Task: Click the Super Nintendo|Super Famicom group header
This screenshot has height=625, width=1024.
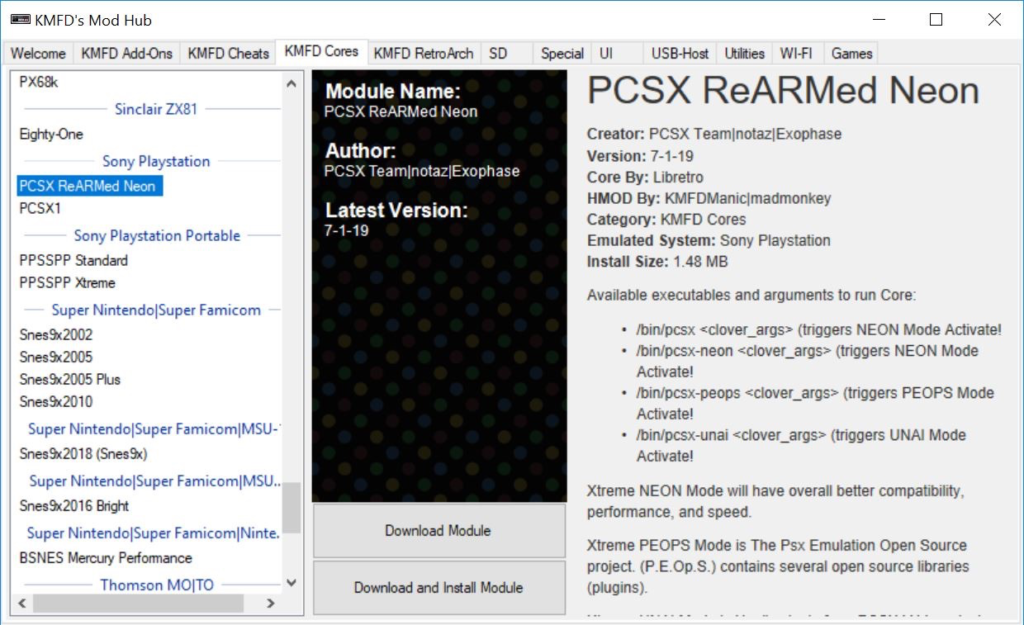Action: click(x=156, y=310)
